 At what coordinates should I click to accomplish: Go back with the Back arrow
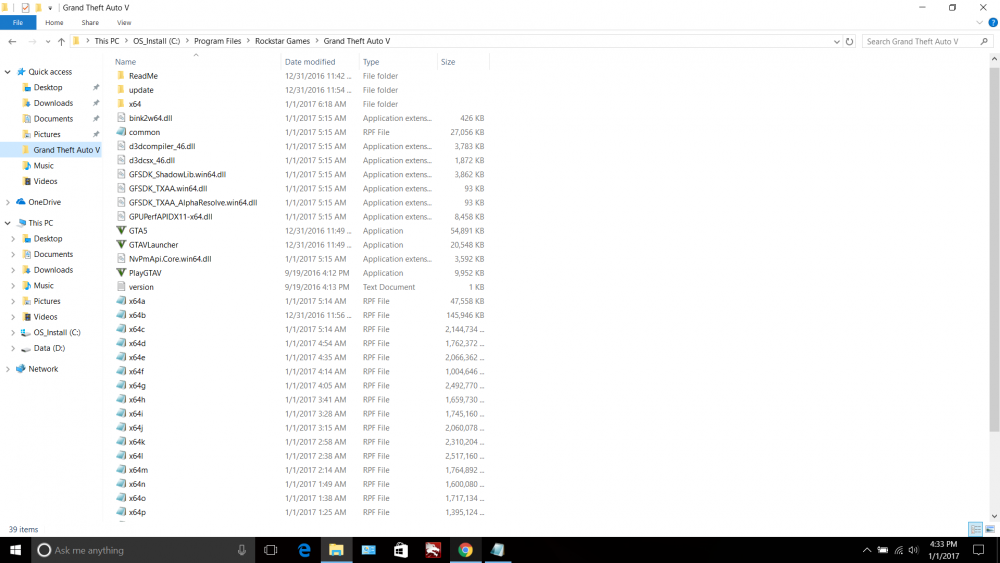(12, 41)
